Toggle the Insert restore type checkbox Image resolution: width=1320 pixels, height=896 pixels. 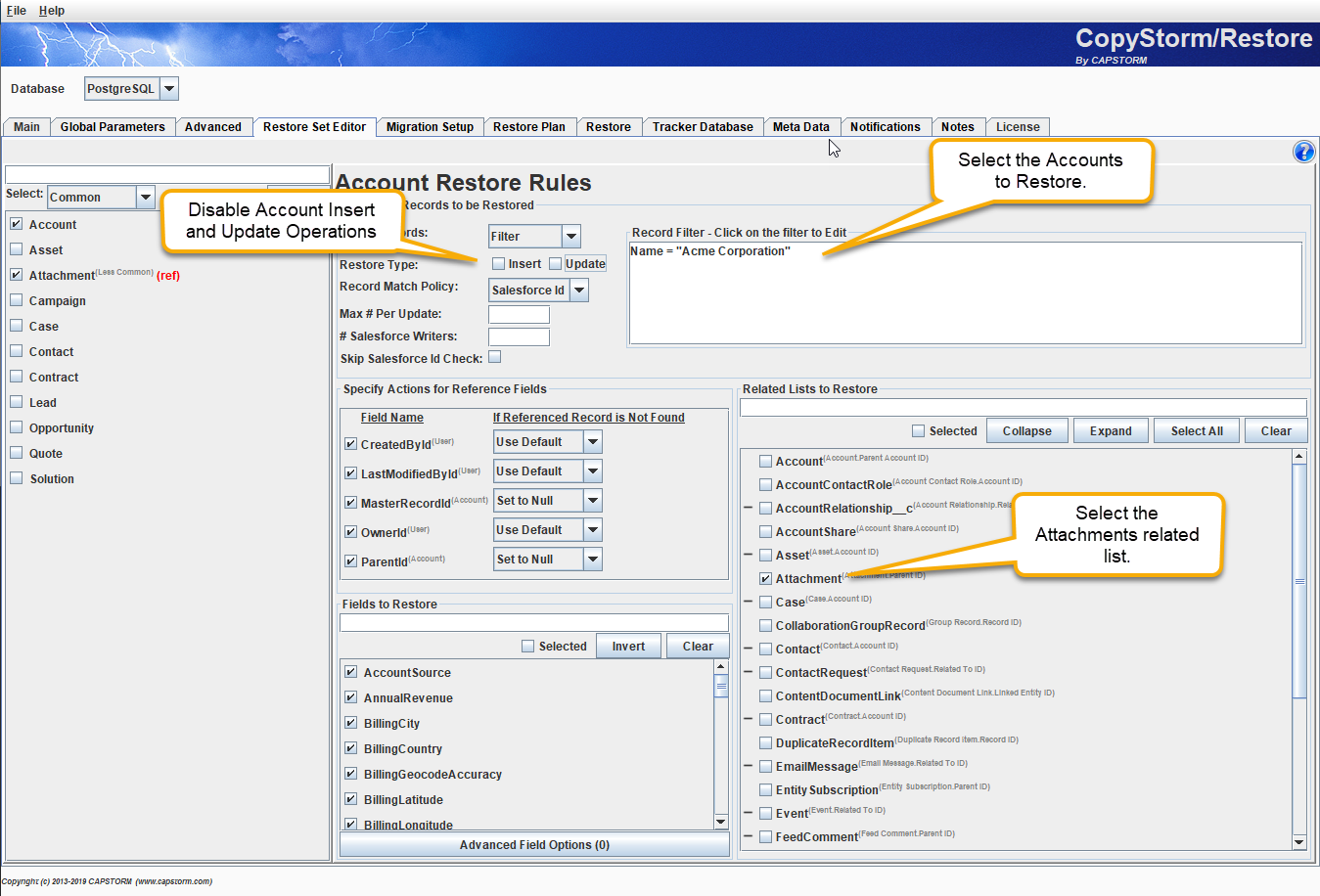tap(498, 264)
